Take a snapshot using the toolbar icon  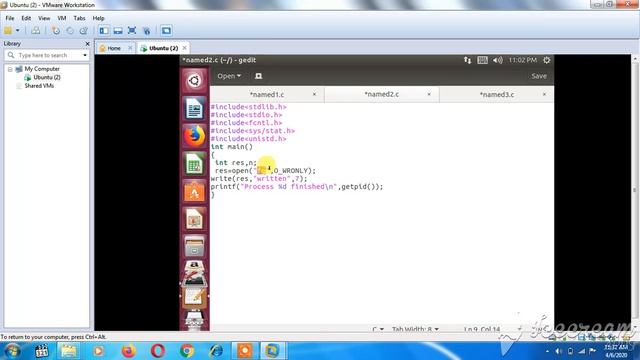pyautogui.click(x=56, y=31)
